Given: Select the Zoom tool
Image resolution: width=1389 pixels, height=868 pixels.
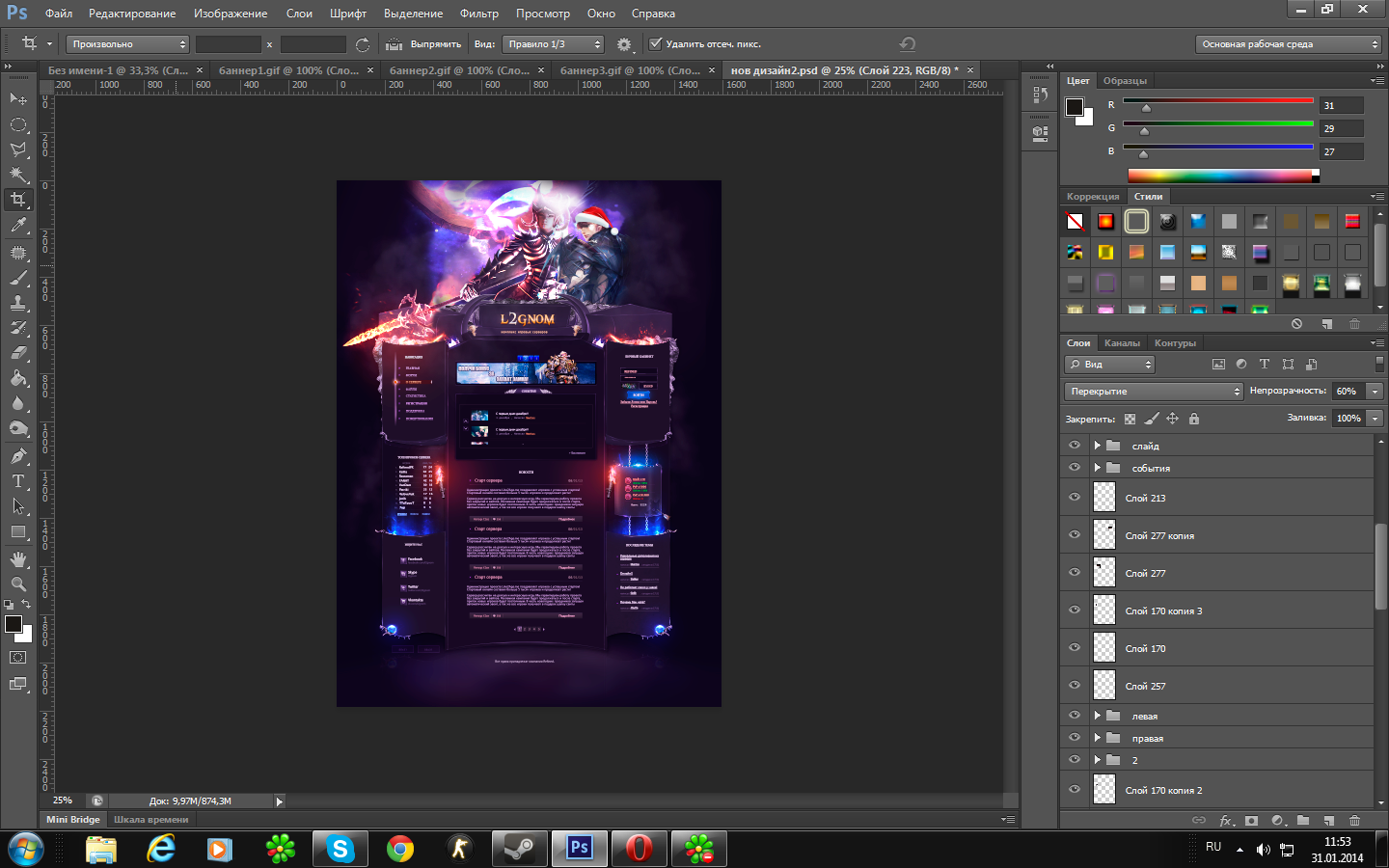Looking at the screenshot, I should pyautogui.click(x=18, y=583).
